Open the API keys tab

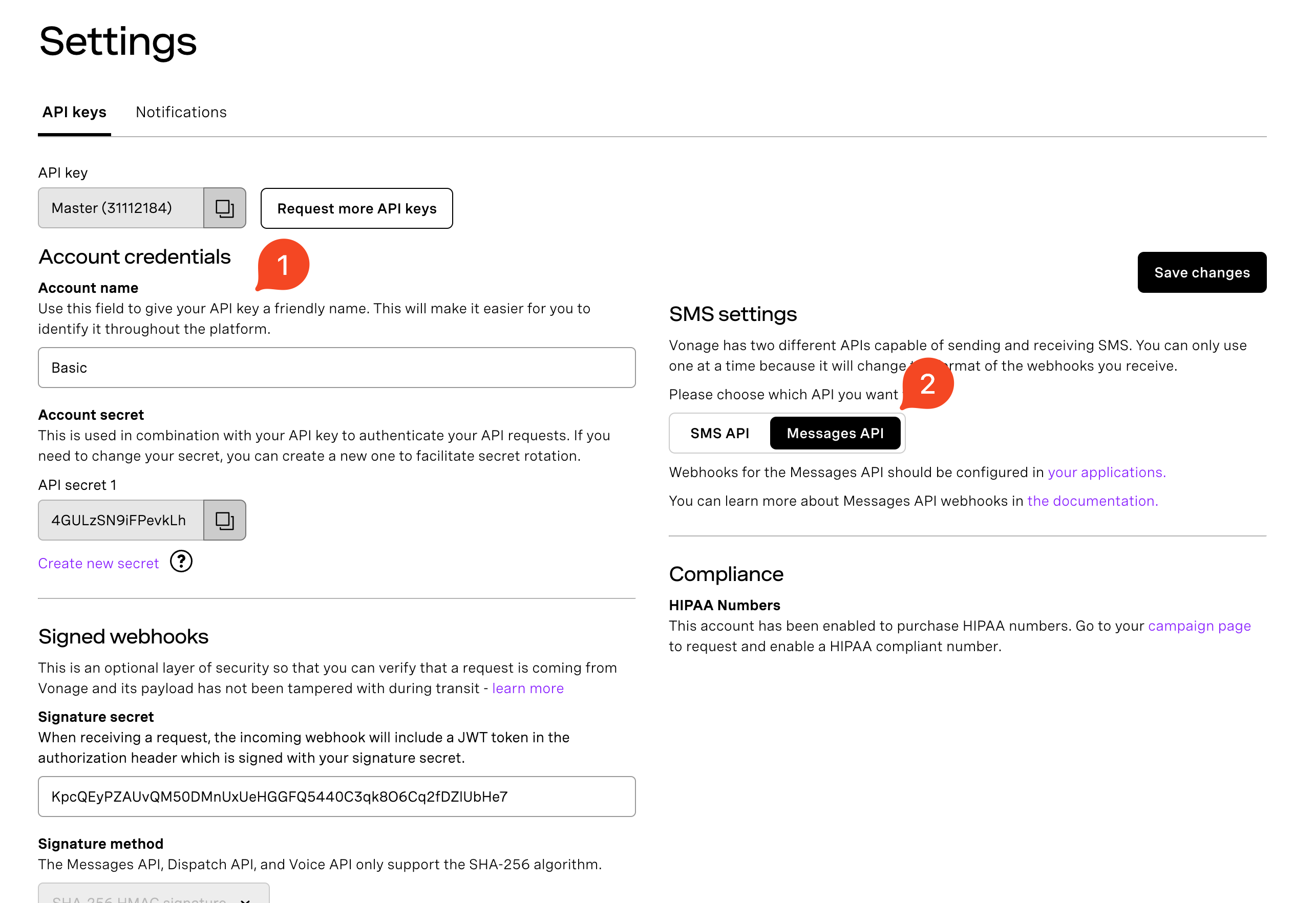pos(74,112)
